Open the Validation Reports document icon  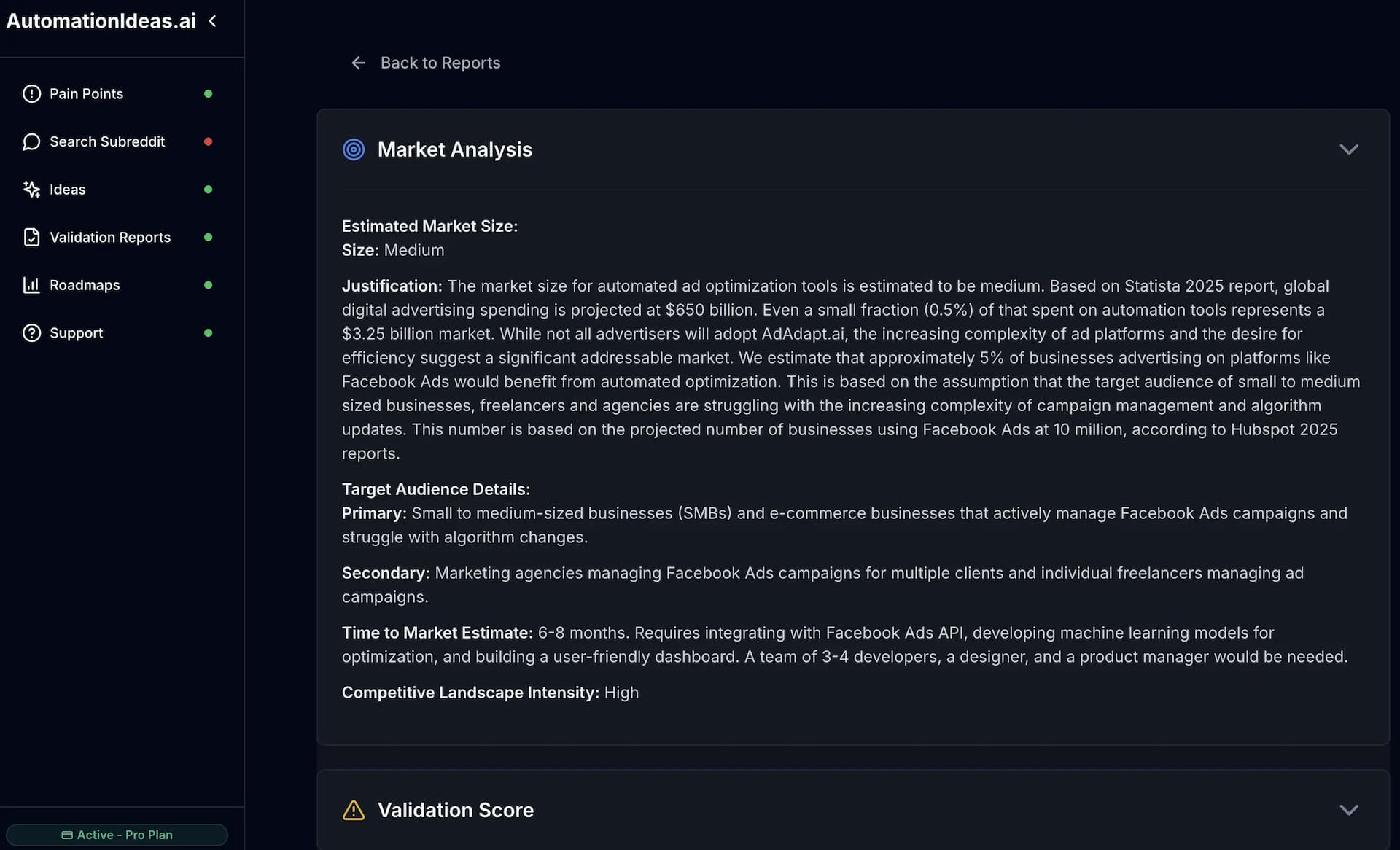point(31,237)
